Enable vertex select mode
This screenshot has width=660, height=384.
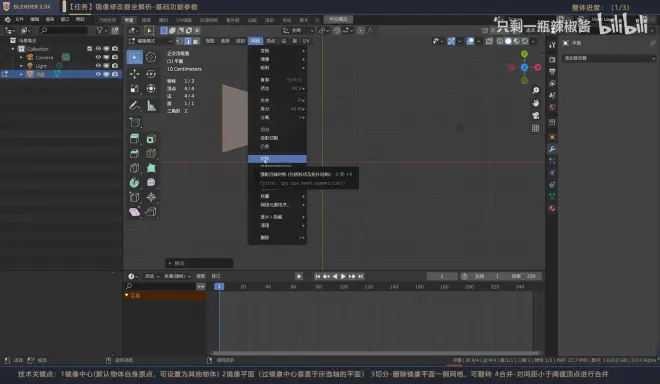[180, 41]
